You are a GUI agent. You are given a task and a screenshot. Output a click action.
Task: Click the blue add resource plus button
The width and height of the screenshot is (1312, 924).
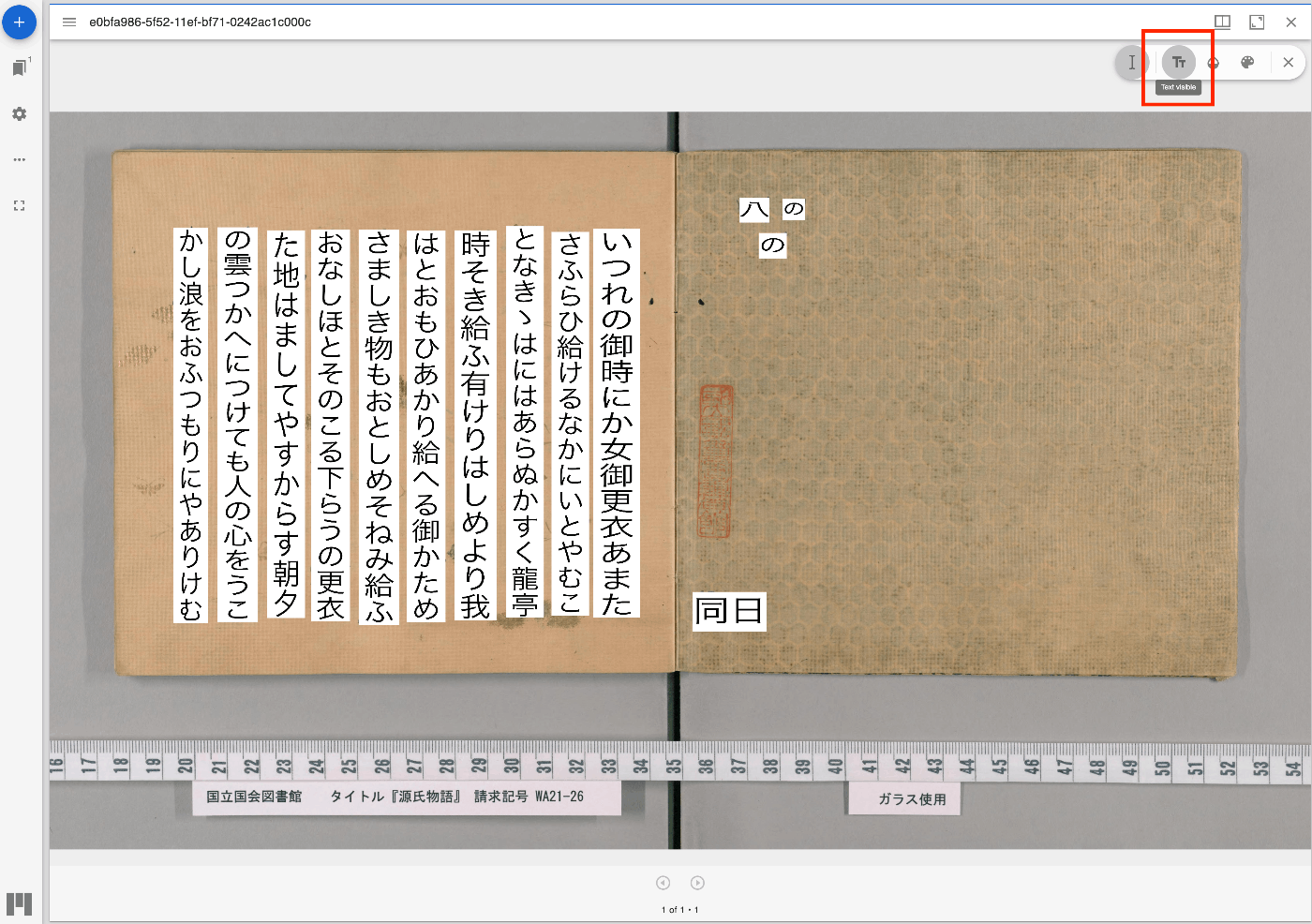pos(19,22)
